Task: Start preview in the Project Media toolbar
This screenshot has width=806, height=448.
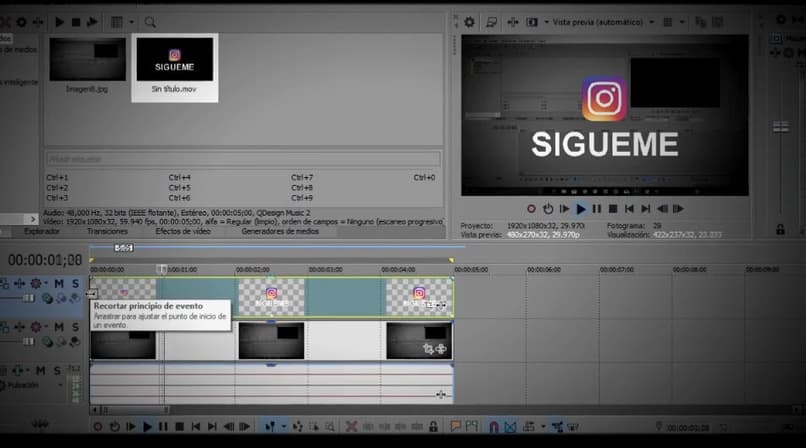Action: (x=60, y=22)
